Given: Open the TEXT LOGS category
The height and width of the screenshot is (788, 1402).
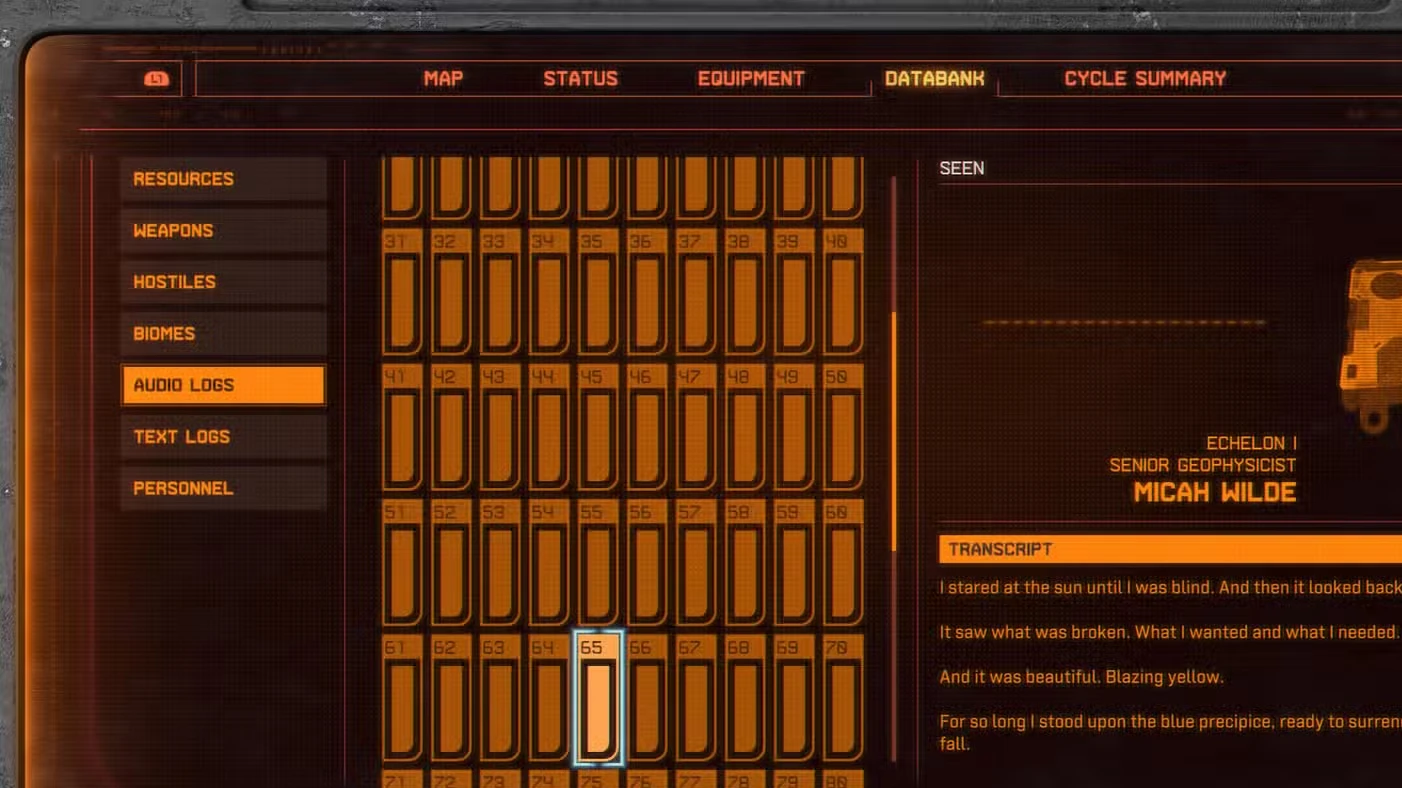Looking at the screenshot, I should [224, 437].
